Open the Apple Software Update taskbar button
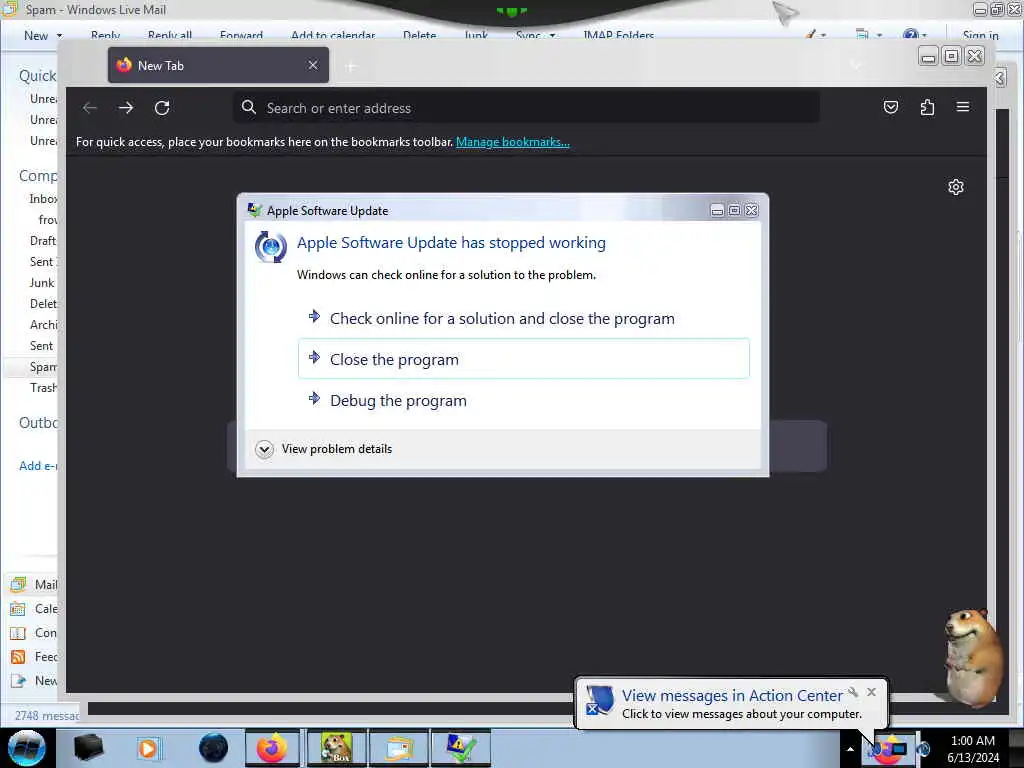The image size is (1024, 768). click(x=460, y=748)
